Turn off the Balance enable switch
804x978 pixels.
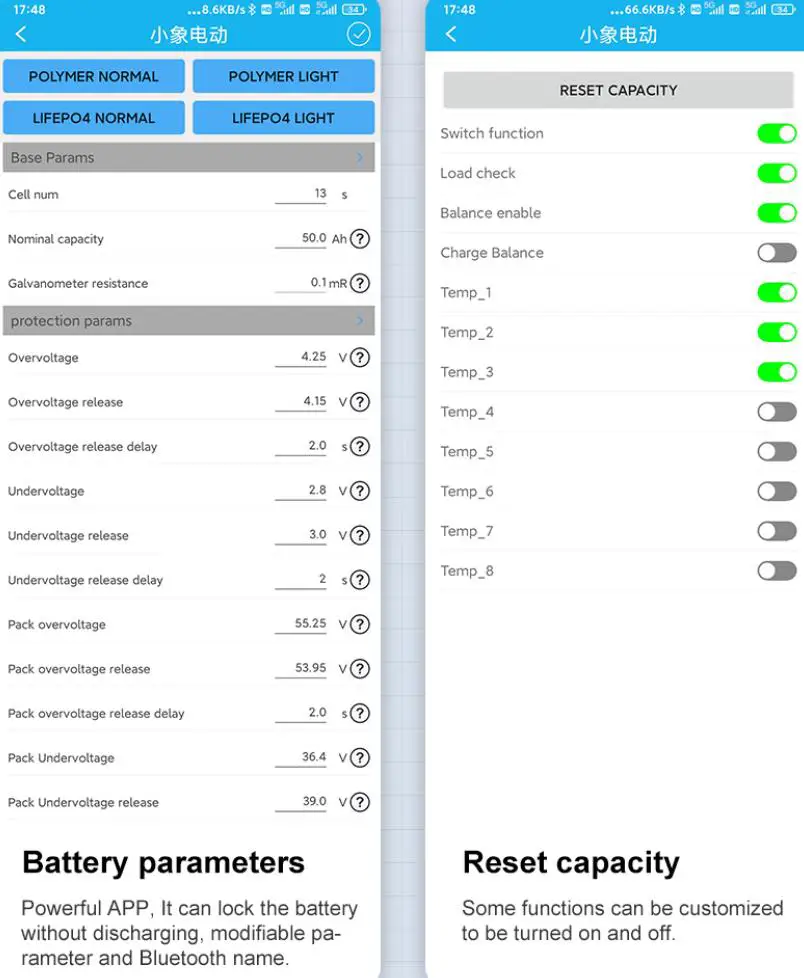(776, 213)
